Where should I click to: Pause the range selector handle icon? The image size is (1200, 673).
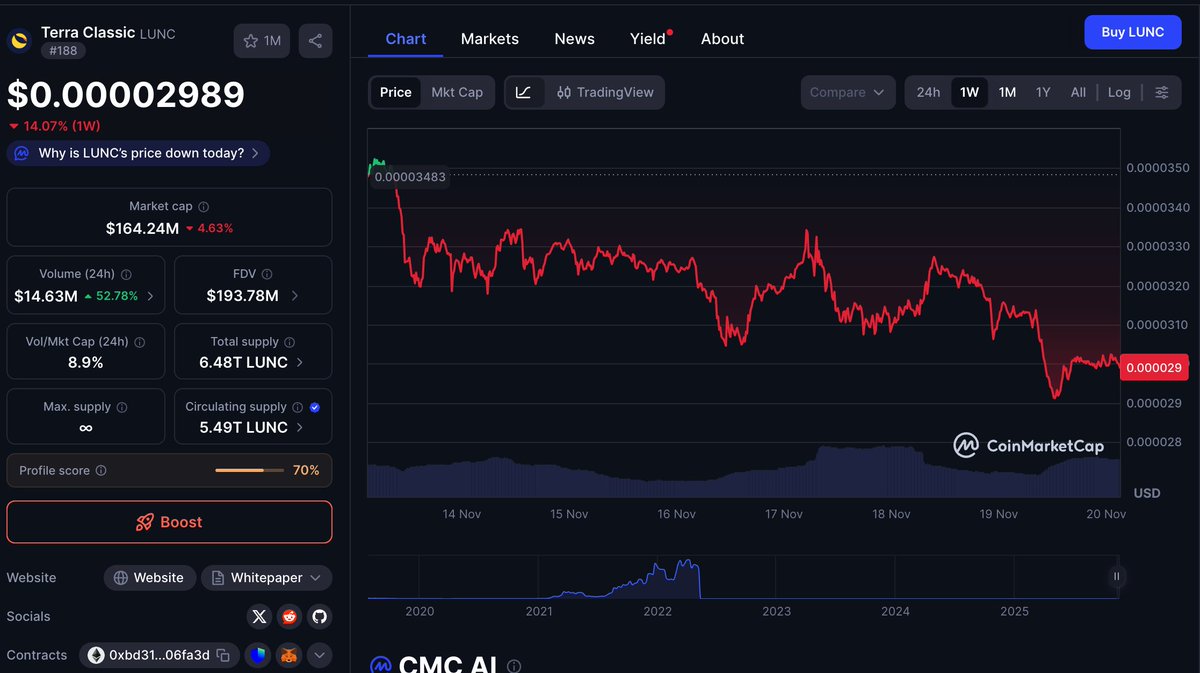(x=1117, y=576)
